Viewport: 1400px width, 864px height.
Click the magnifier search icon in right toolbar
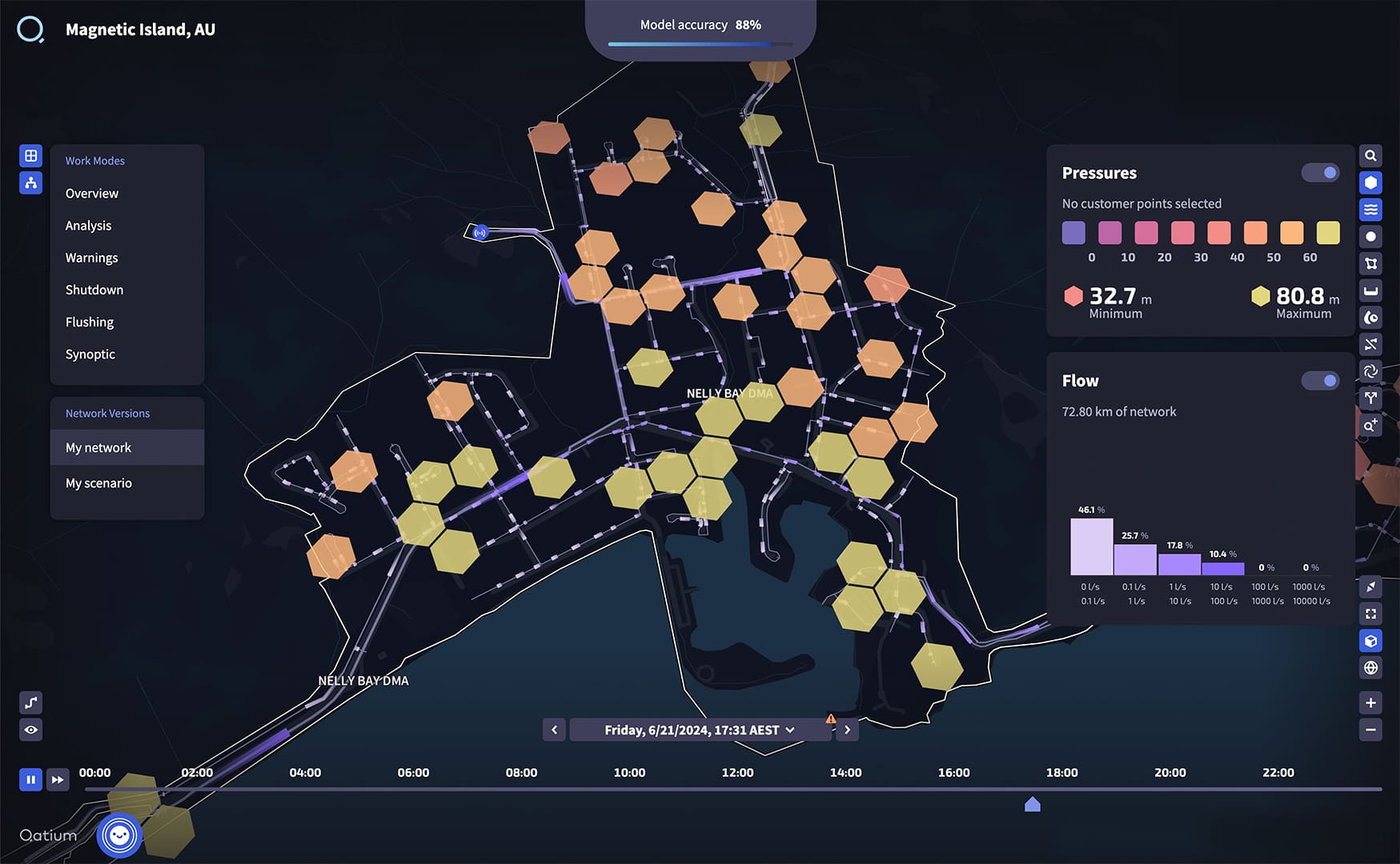click(1370, 156)
